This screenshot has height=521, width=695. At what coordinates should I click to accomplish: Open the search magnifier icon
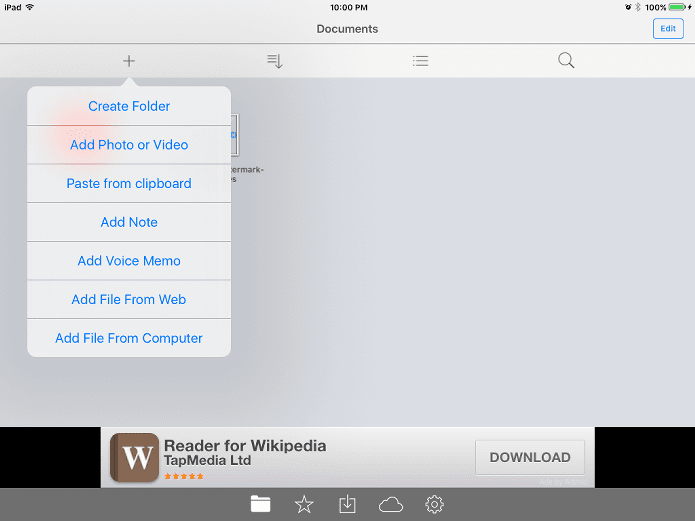tap(566, 60)
